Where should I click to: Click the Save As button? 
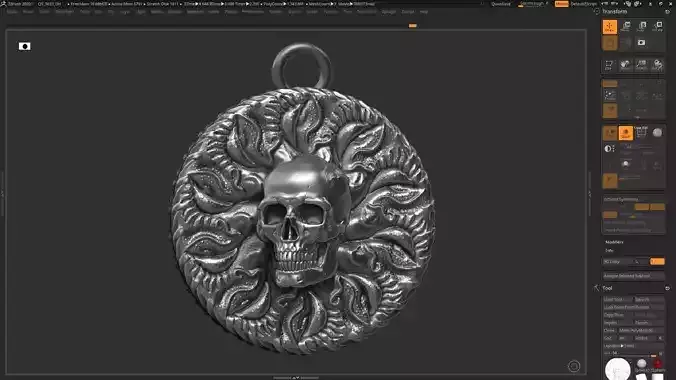[x=649, y=299]
